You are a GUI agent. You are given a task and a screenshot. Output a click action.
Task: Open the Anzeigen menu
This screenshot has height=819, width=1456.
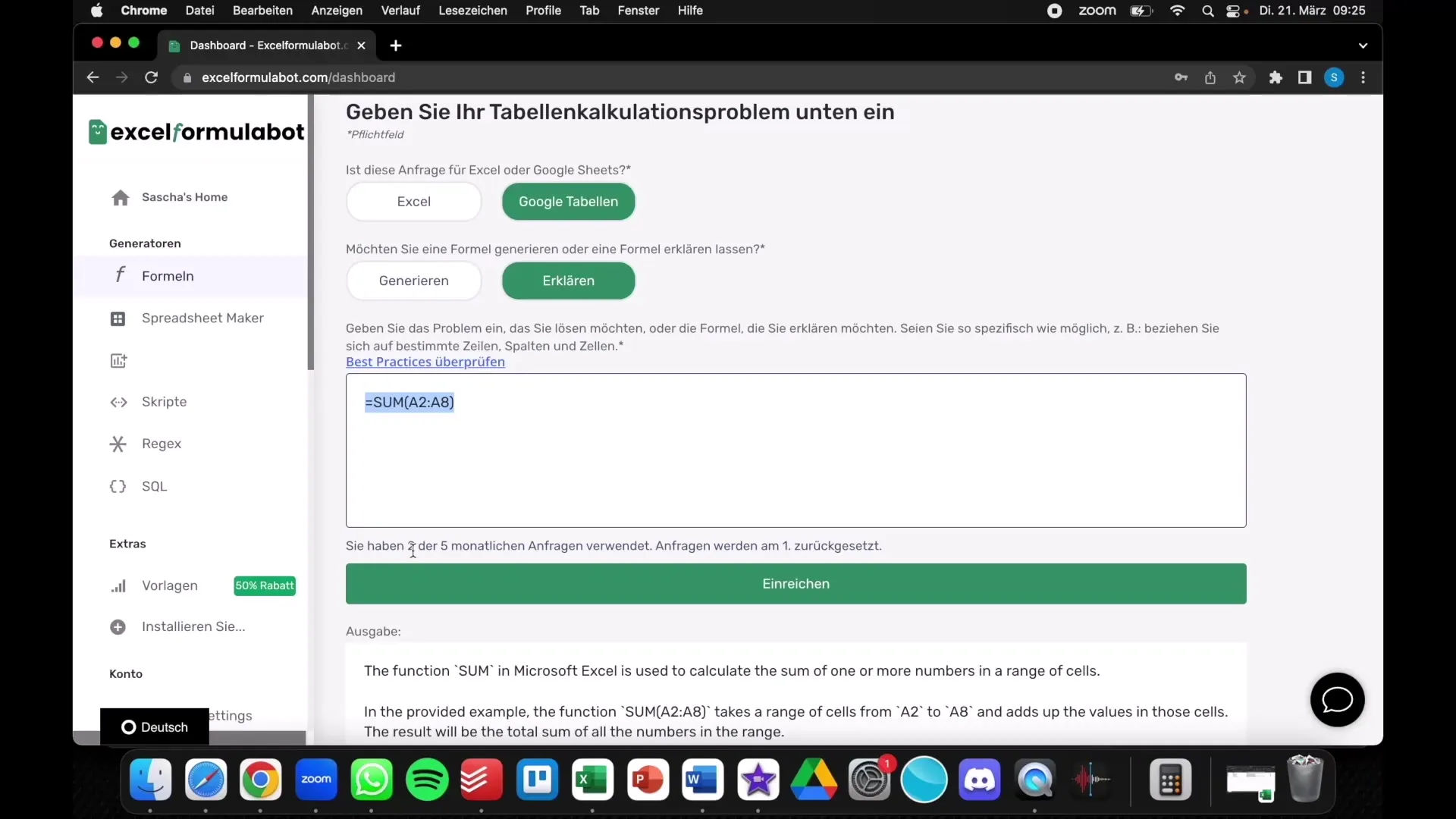[337, 11]
